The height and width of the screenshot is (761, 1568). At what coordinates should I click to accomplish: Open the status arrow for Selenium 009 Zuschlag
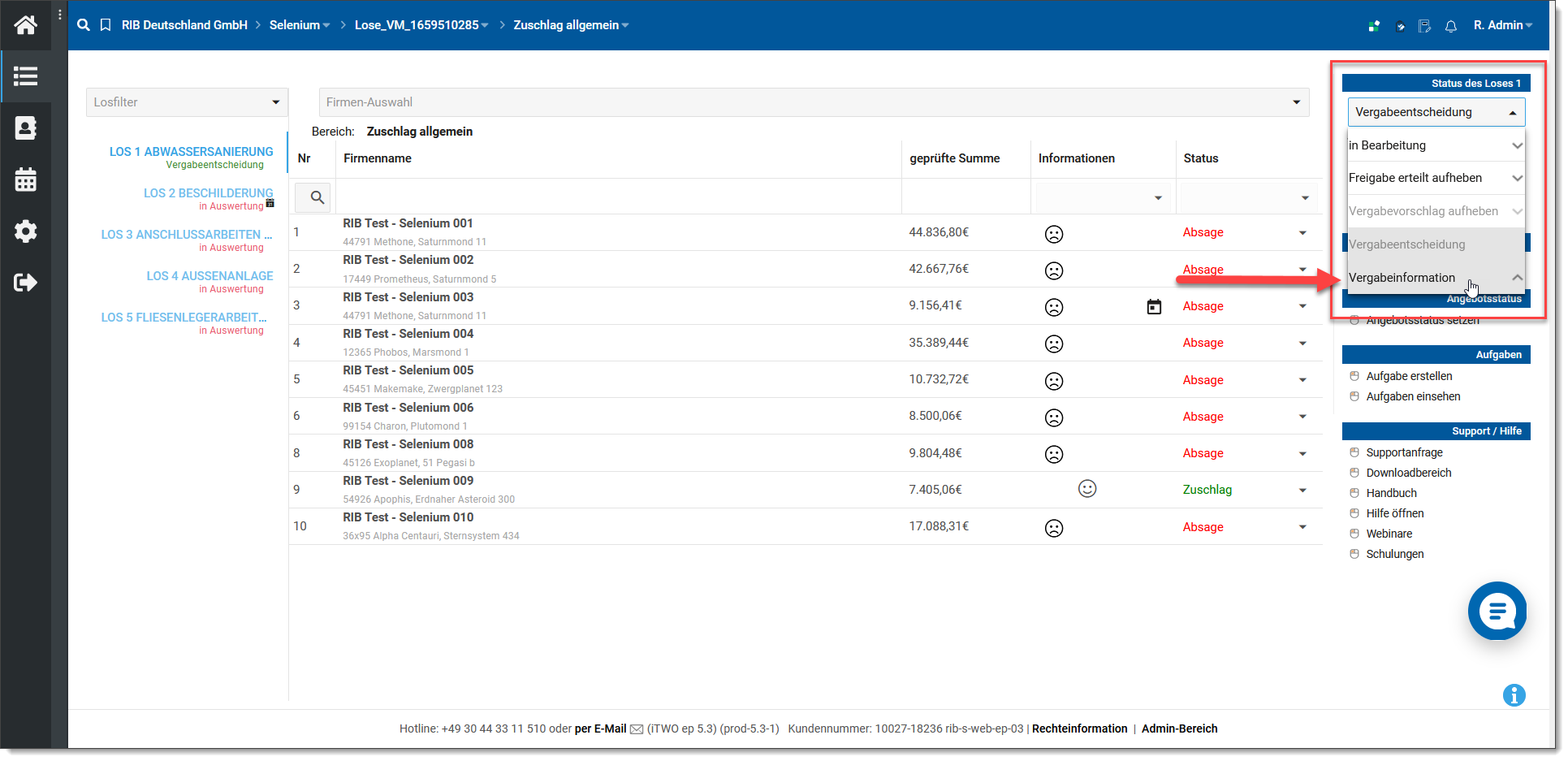1302,491
